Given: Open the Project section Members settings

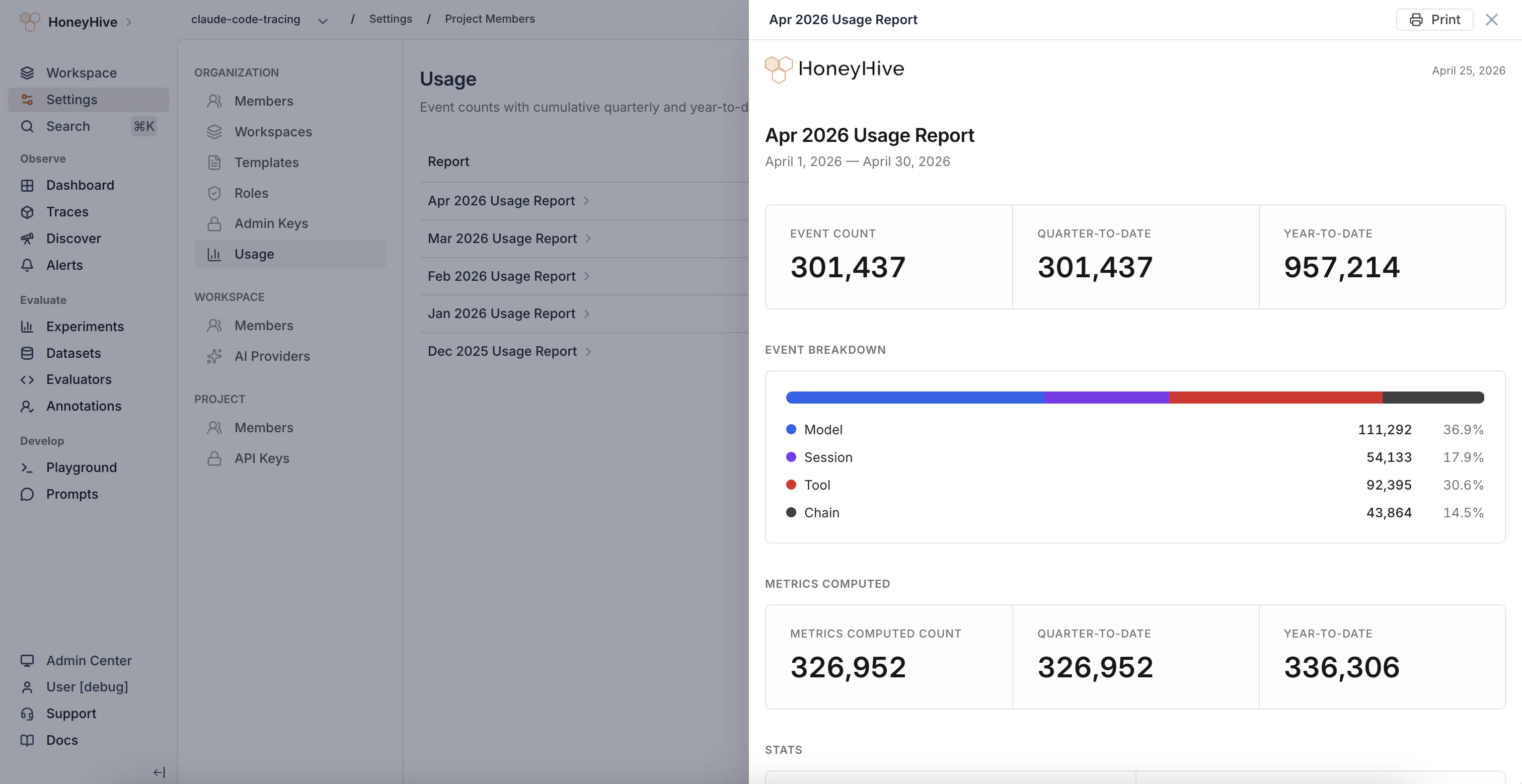Looking at the screenshot, I should [x=290, y=428].
